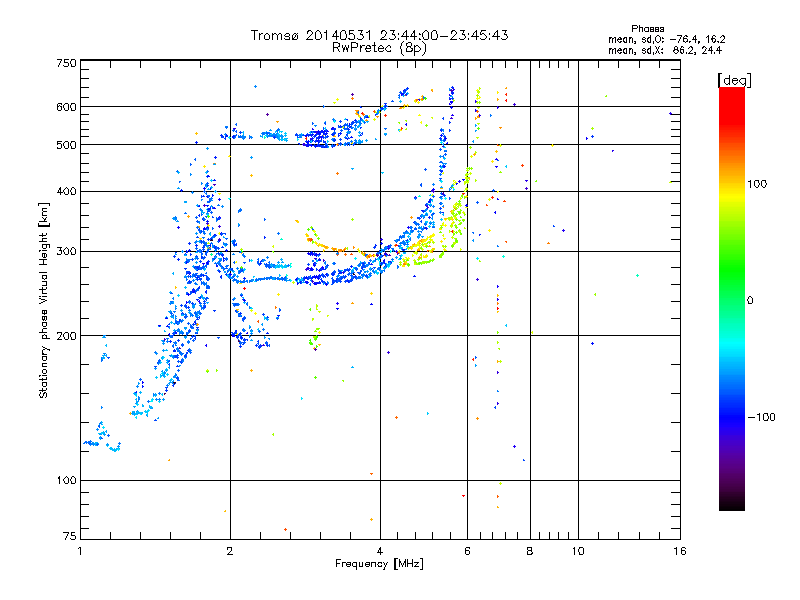The height and width of the screenshot is (600, 800).
Task: Pick the black bottom of the phase colorbar
Action: pyautogui.click(x=732, y=504)
